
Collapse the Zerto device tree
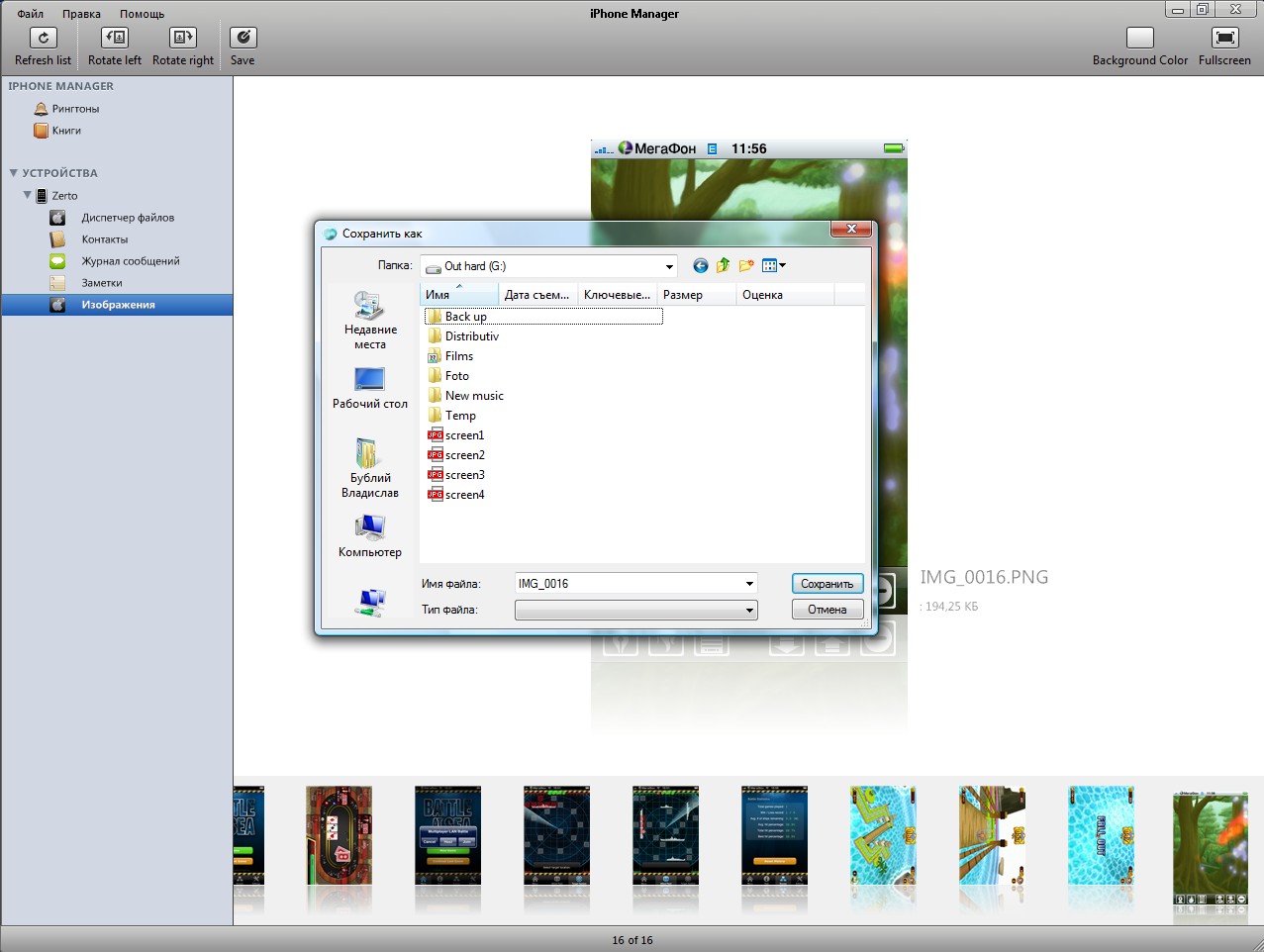(x=28, y=195)
